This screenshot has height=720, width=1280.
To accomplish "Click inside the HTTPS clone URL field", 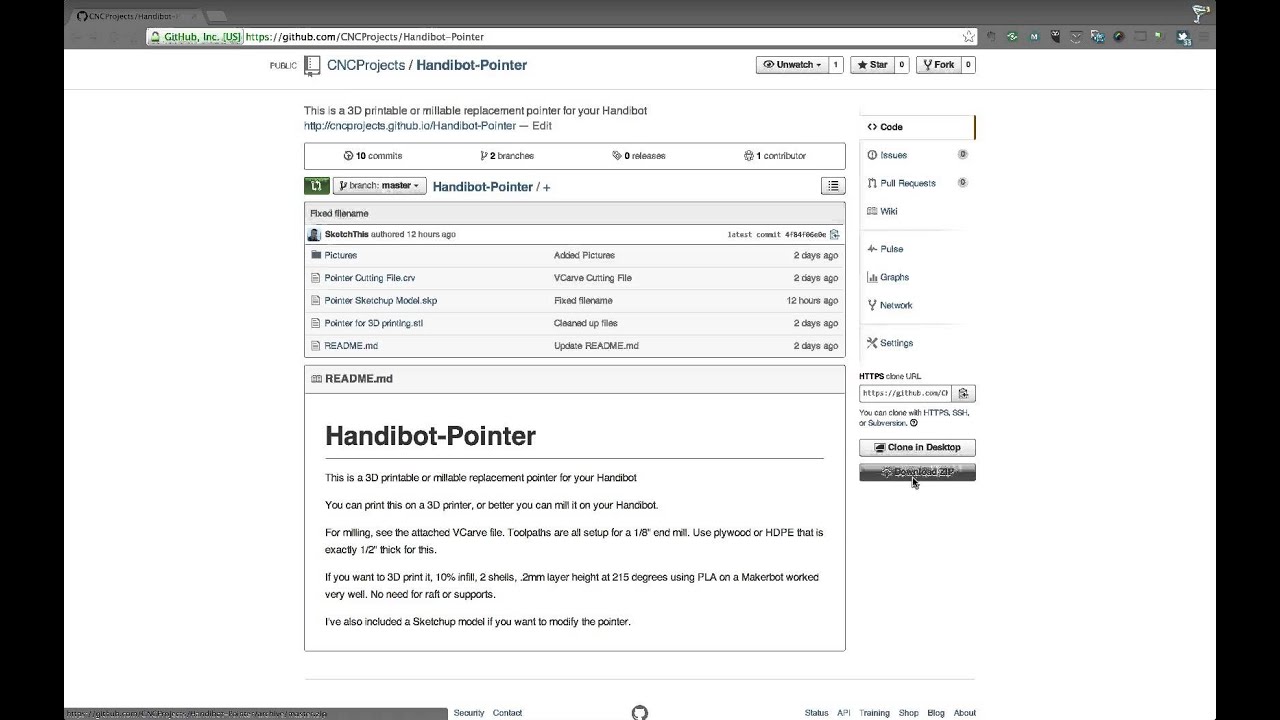I will 905,393.
